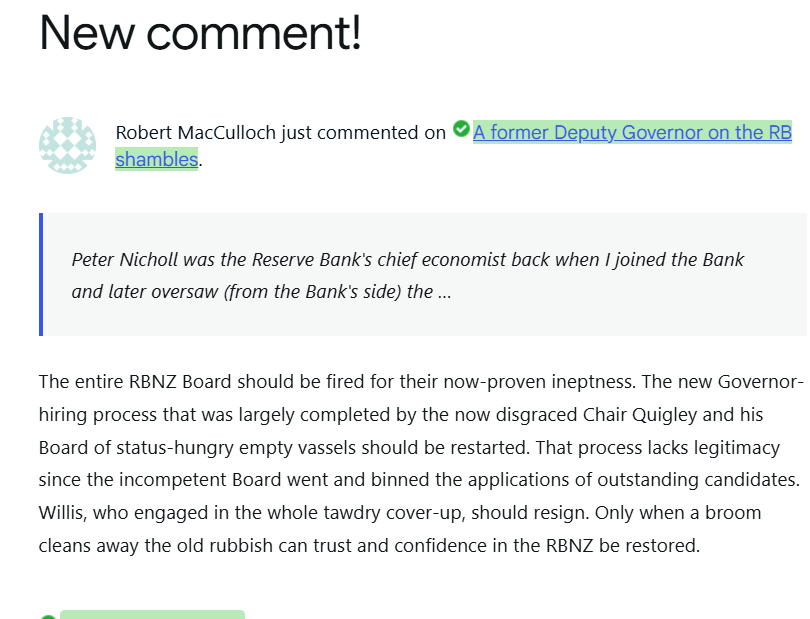Click the final line 'cleans away the old rubbish'
Viewport: 810px width, 619px height.
pos(370,546)
